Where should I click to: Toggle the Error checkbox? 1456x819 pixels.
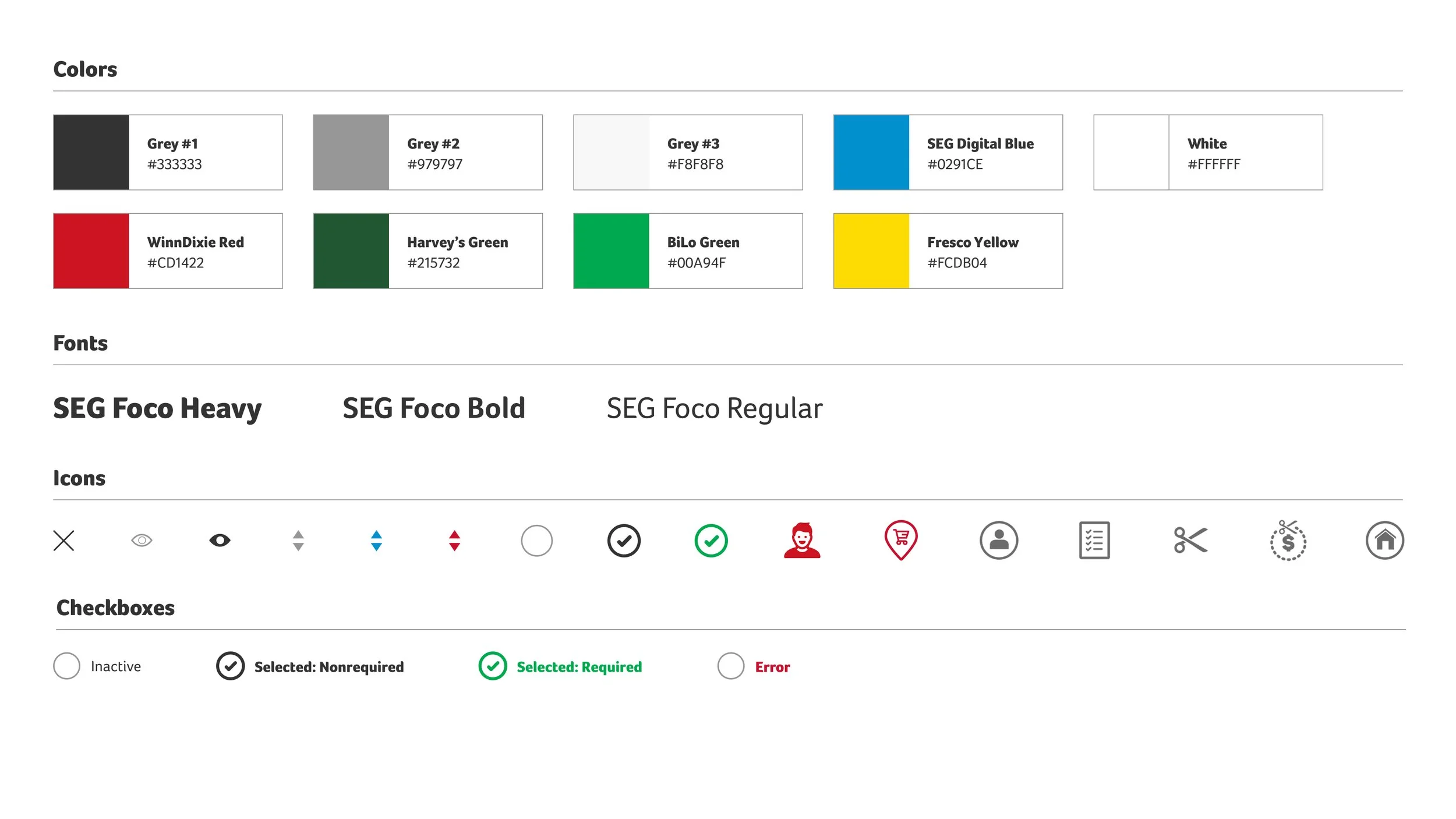pos(731,666)
